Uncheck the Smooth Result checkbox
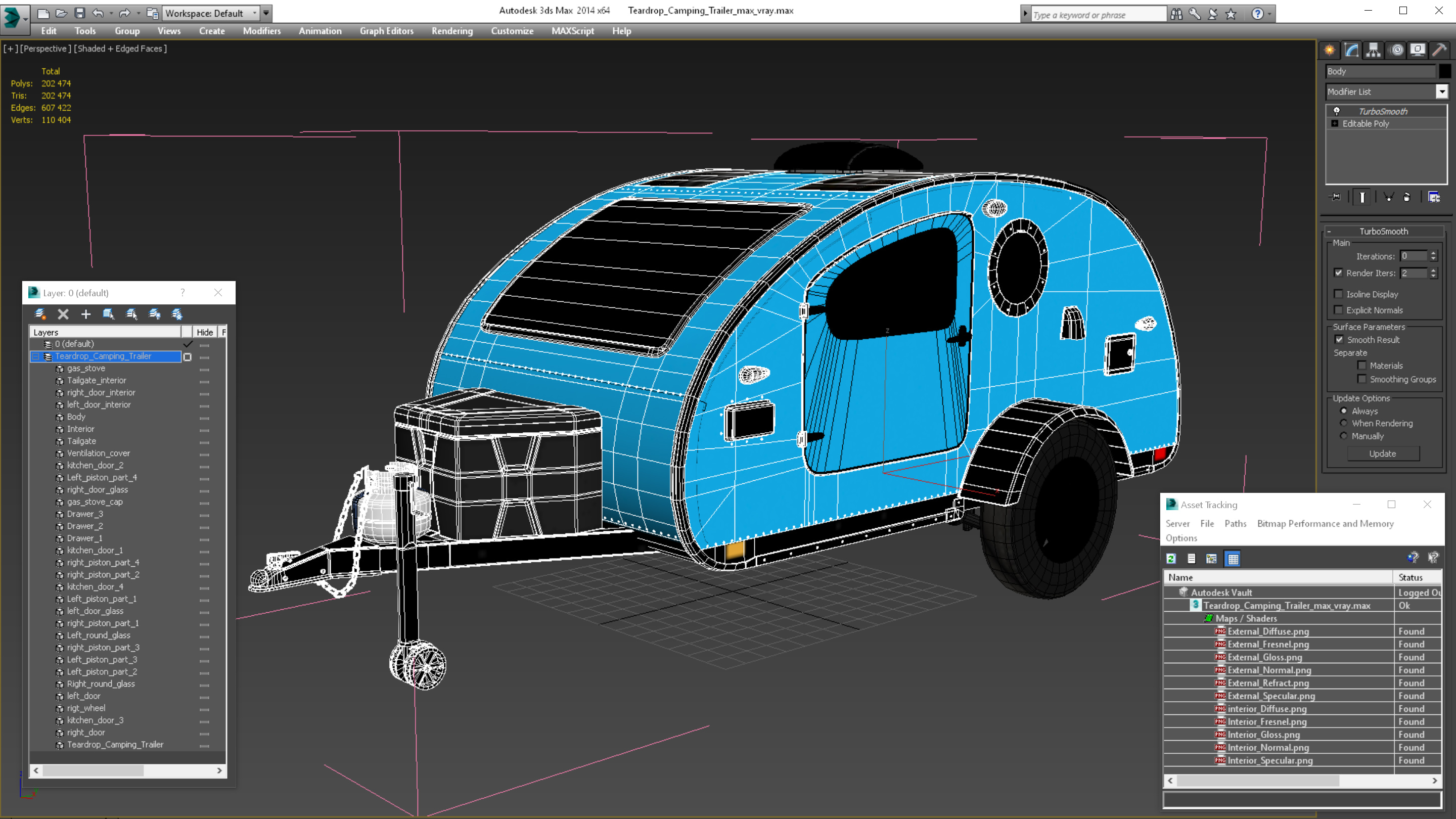This screenshot has height=819, width=1456. [x=1339, y=340]
